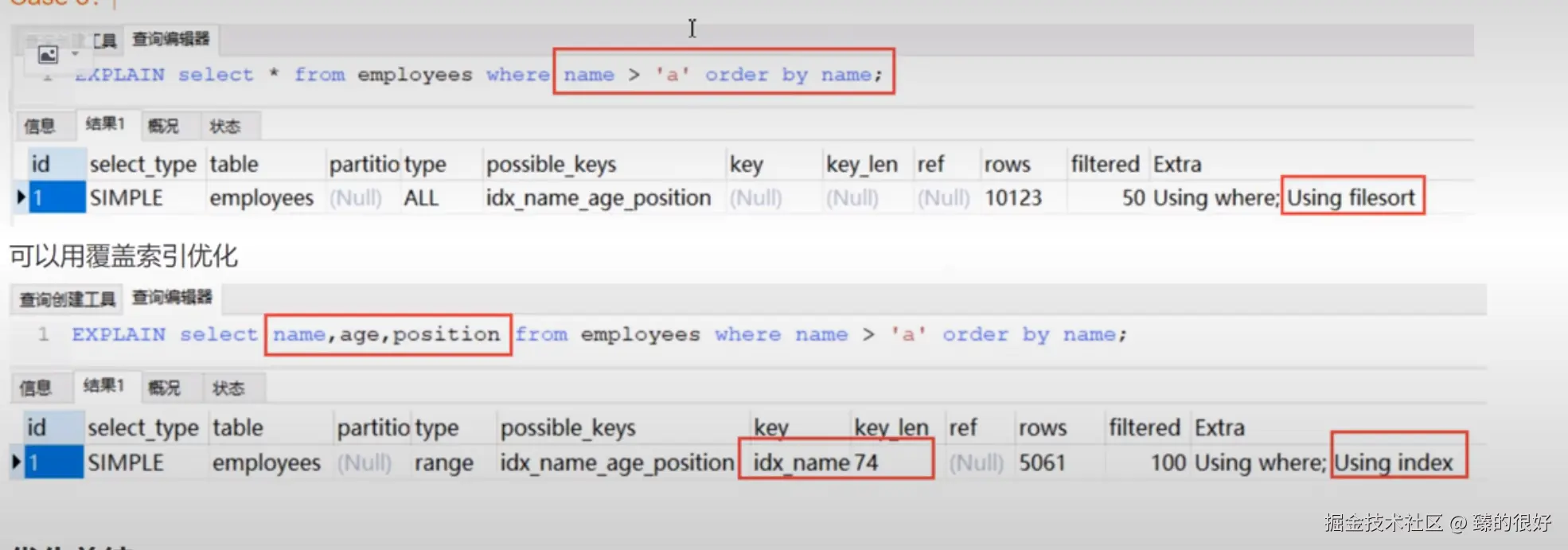Screen dimensions: 1568x550
Task: Select id cell '1' in the range-type row
Action: (x=54, y=462)
